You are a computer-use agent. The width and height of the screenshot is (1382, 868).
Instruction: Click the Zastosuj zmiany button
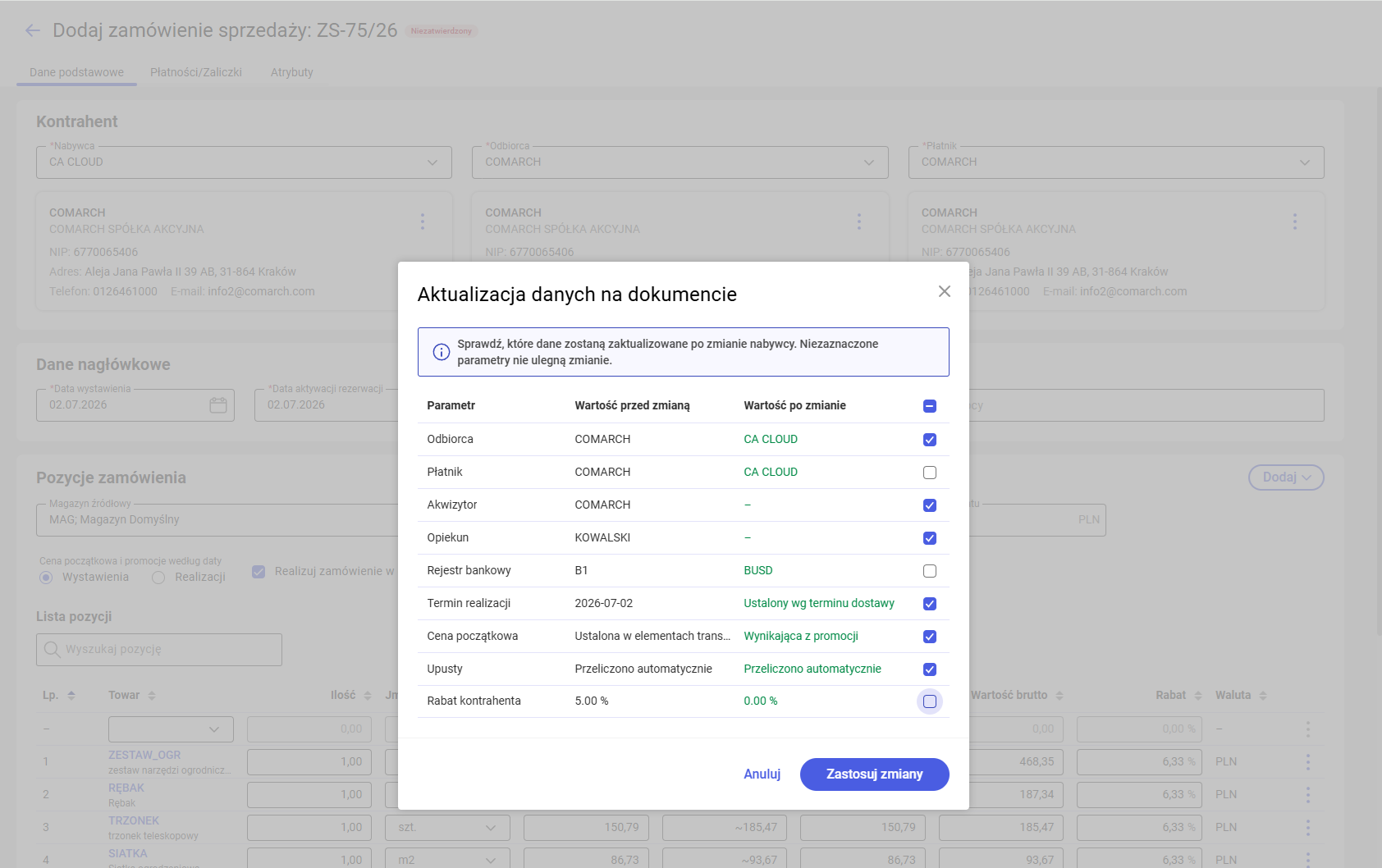[875, 774]
